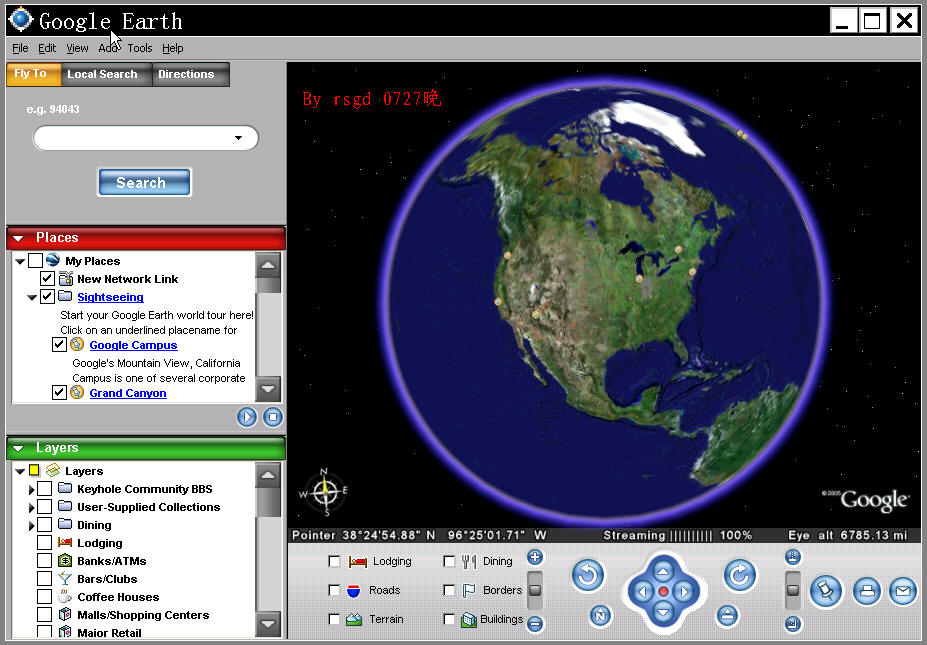Collapse the Places panel header arrow
Screen dimensions: 927x645
tap(18, 238)
